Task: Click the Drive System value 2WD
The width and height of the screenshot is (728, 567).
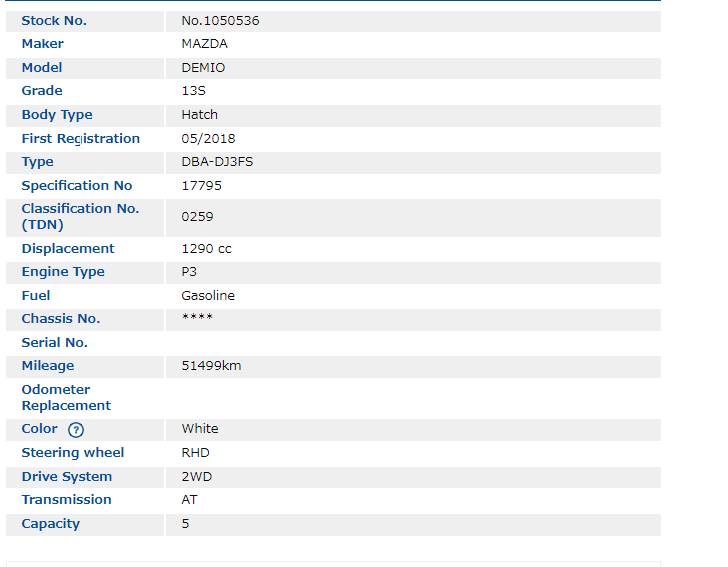Action: (x=196, y=477)
